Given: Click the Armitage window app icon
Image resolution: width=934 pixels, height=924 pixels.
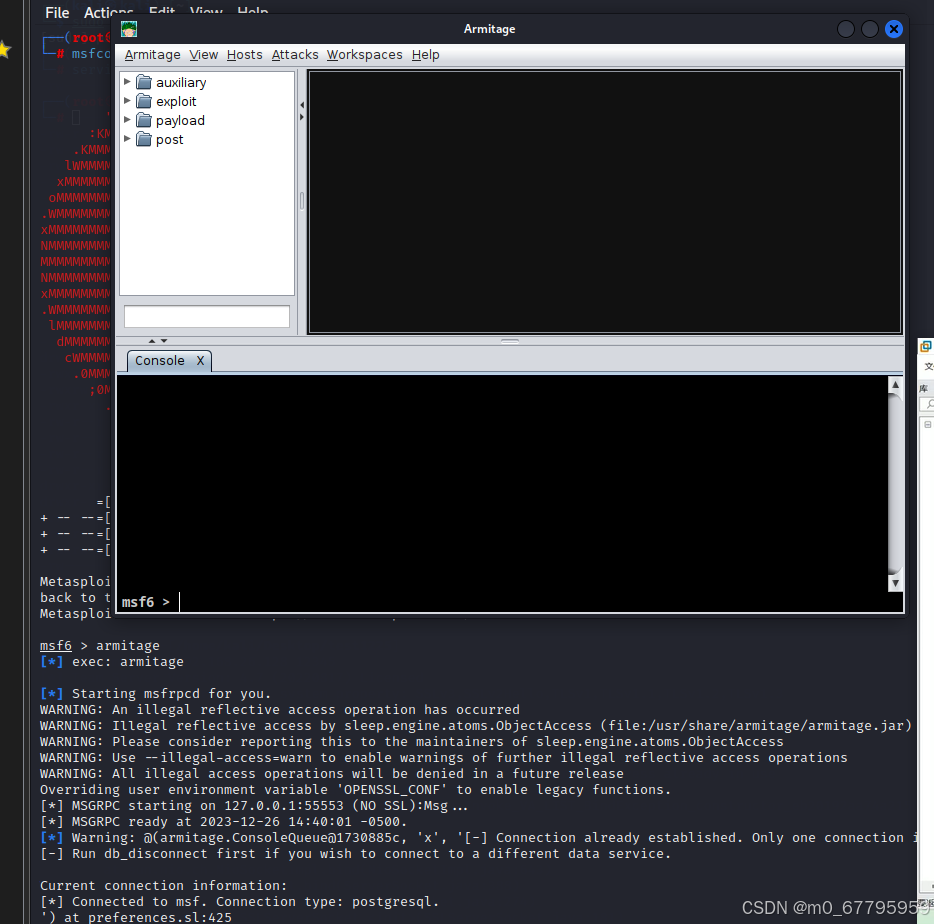Looking at the screenshot, I should click(x=129, y=29).
